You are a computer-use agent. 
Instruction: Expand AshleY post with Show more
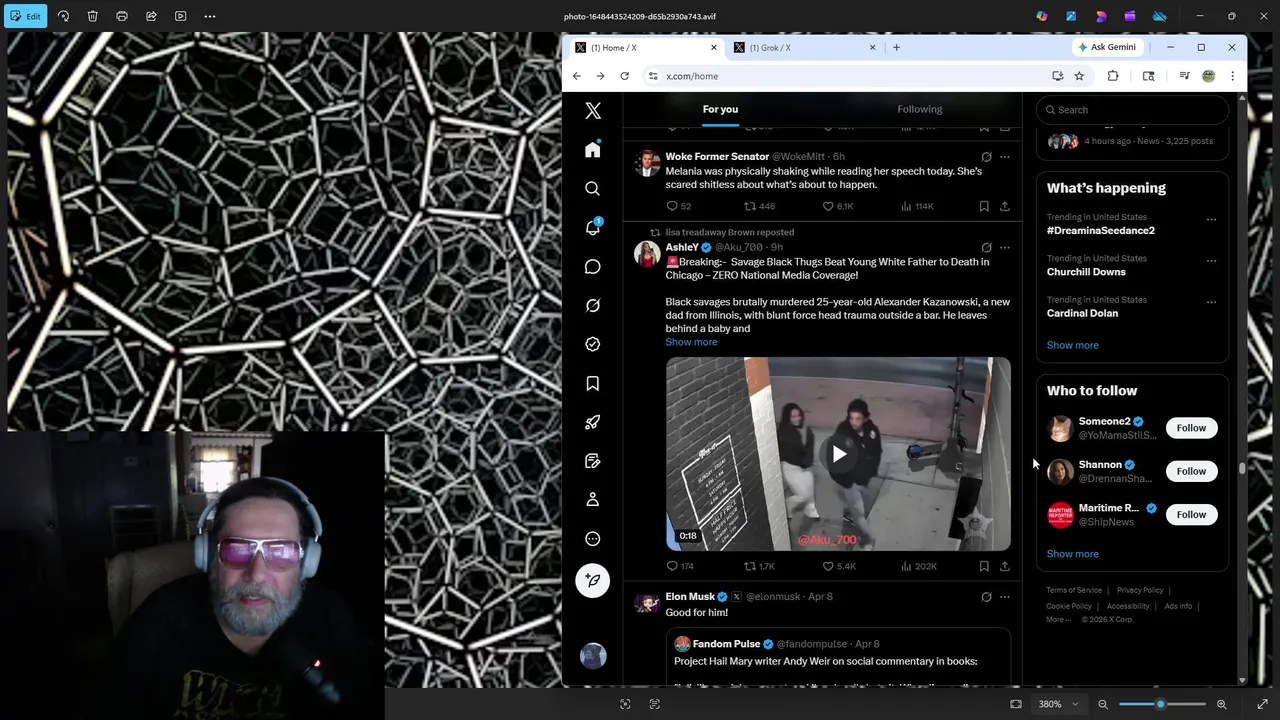pyautogui.click(x=691, y=342)
